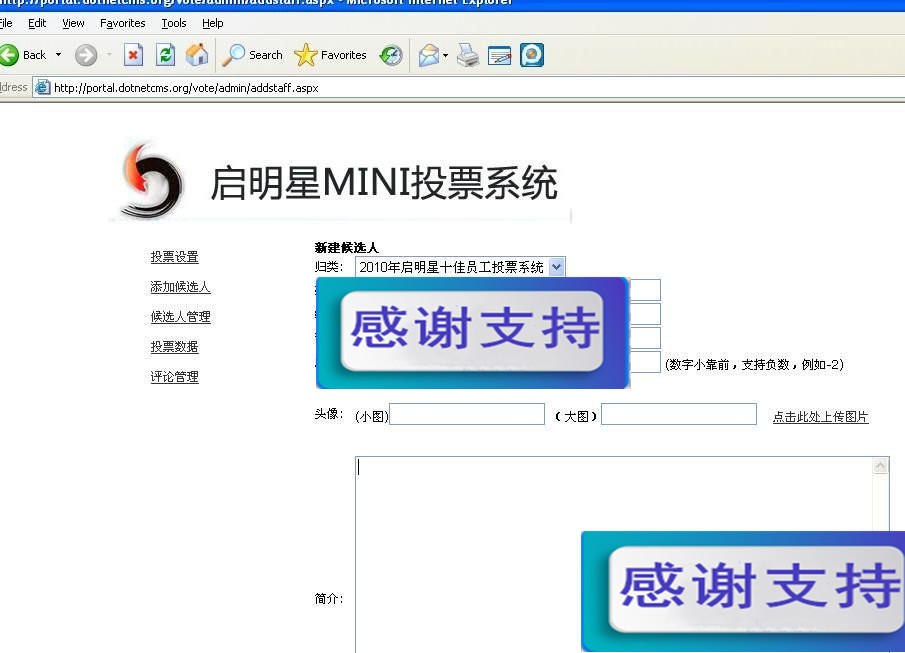Expand the Mail icon dropdown arrow
The height and width of the screenshot is (653, 905).
point(446,55)
